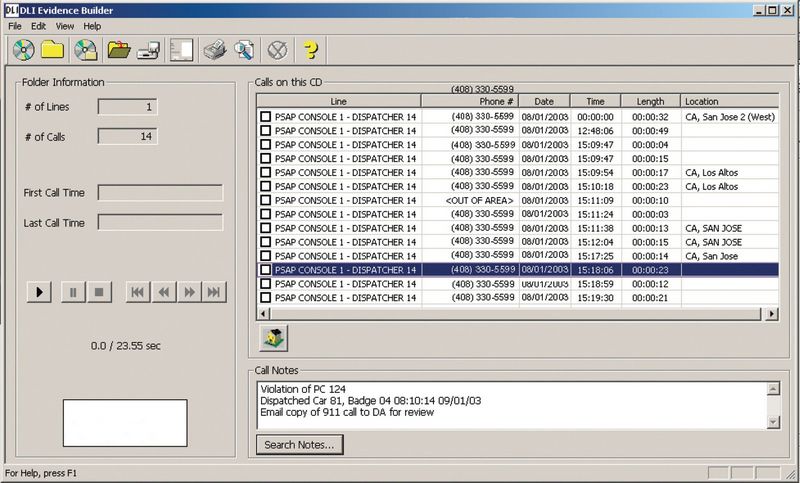The height and width of the screenshot is (483, 800).
Task: Select the checkbox of the highlighted 15:18:06 call
Action: [x=266, y=270]
